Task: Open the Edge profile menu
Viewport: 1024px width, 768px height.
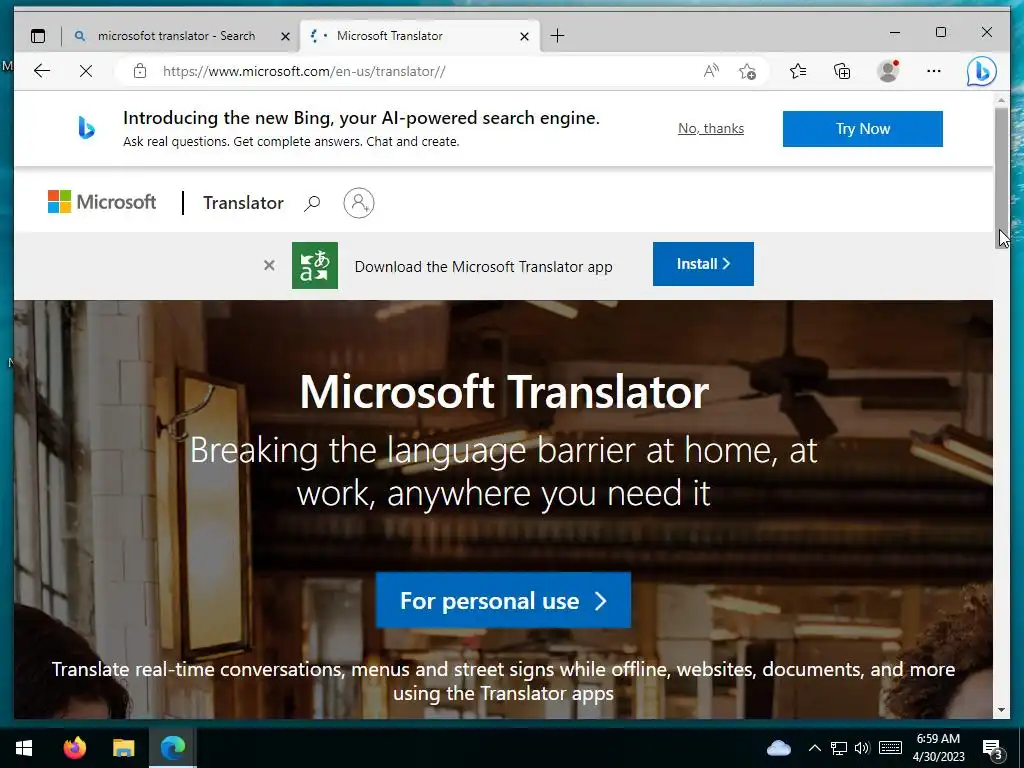Action: pos(888,71)
